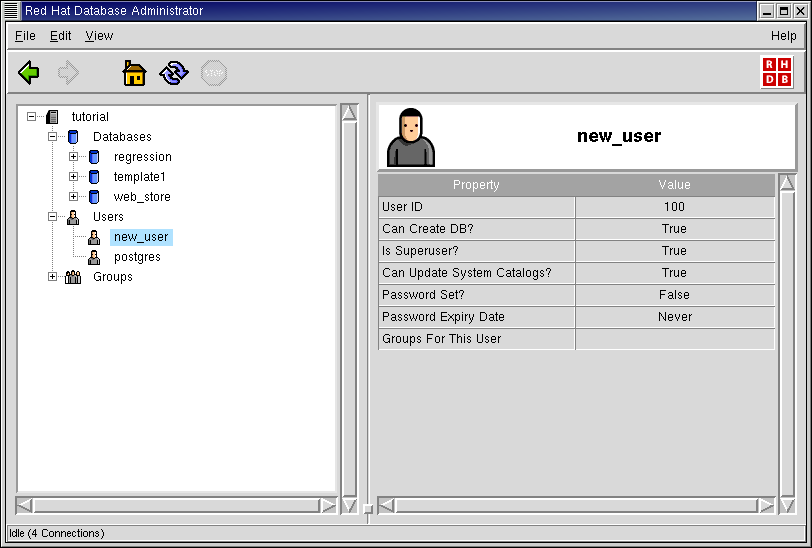Viewport: 812px width, 548px height.
Task: Go to Home via house icon
Action: 134,73
